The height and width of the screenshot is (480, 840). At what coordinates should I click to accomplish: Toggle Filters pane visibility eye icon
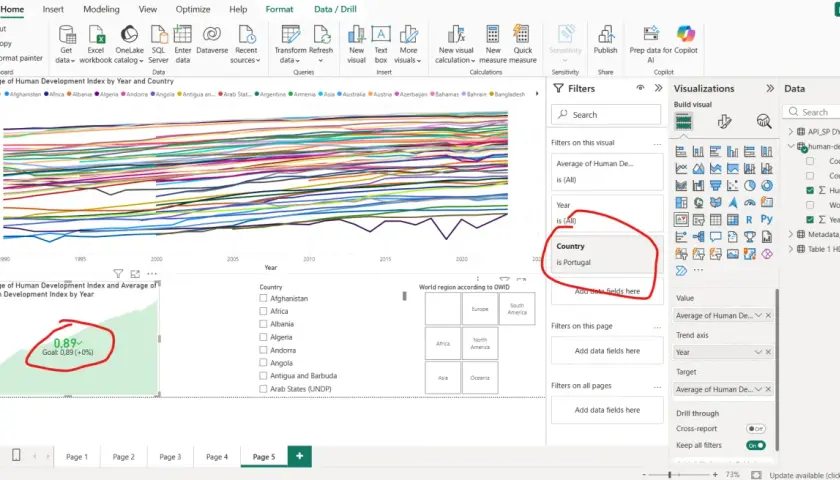tap(640, 88)
